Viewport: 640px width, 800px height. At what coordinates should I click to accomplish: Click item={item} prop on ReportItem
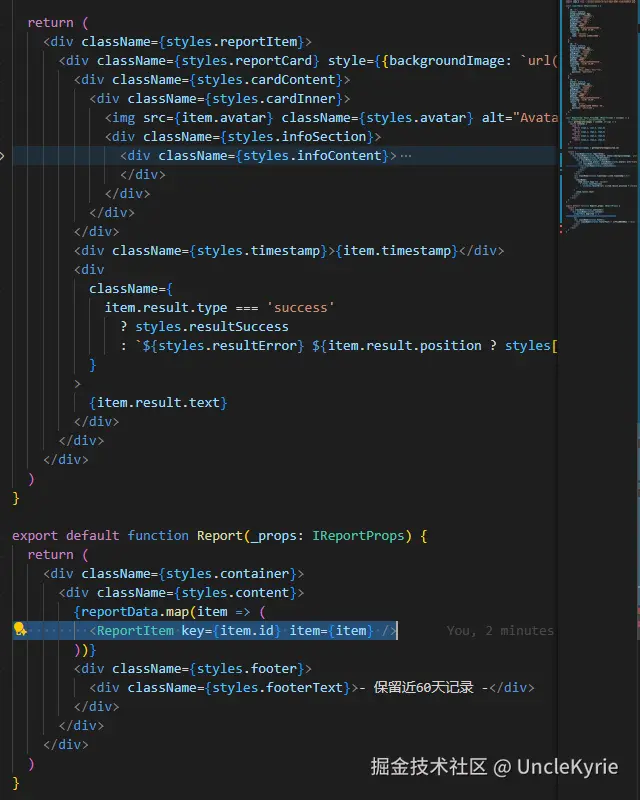331,631
